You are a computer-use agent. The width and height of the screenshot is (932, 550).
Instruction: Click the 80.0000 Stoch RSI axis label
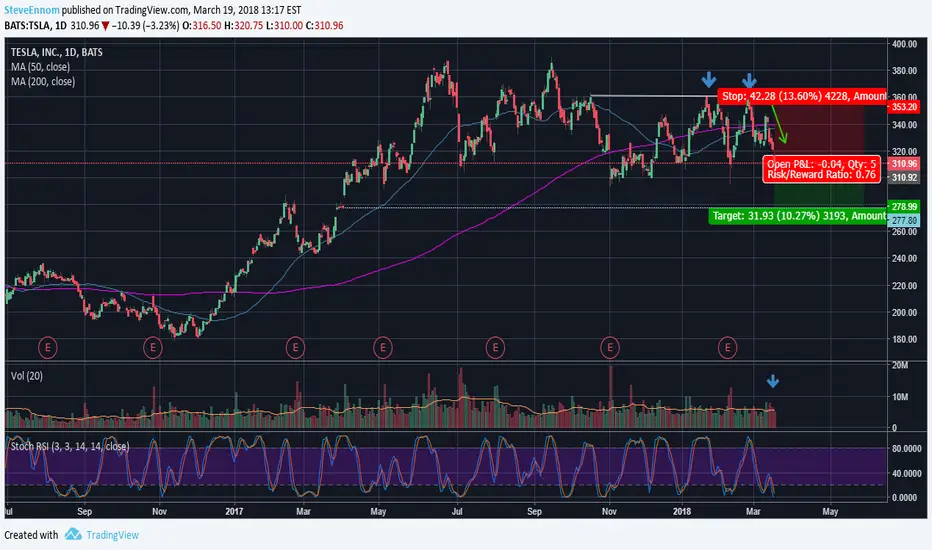click(906, 449)
